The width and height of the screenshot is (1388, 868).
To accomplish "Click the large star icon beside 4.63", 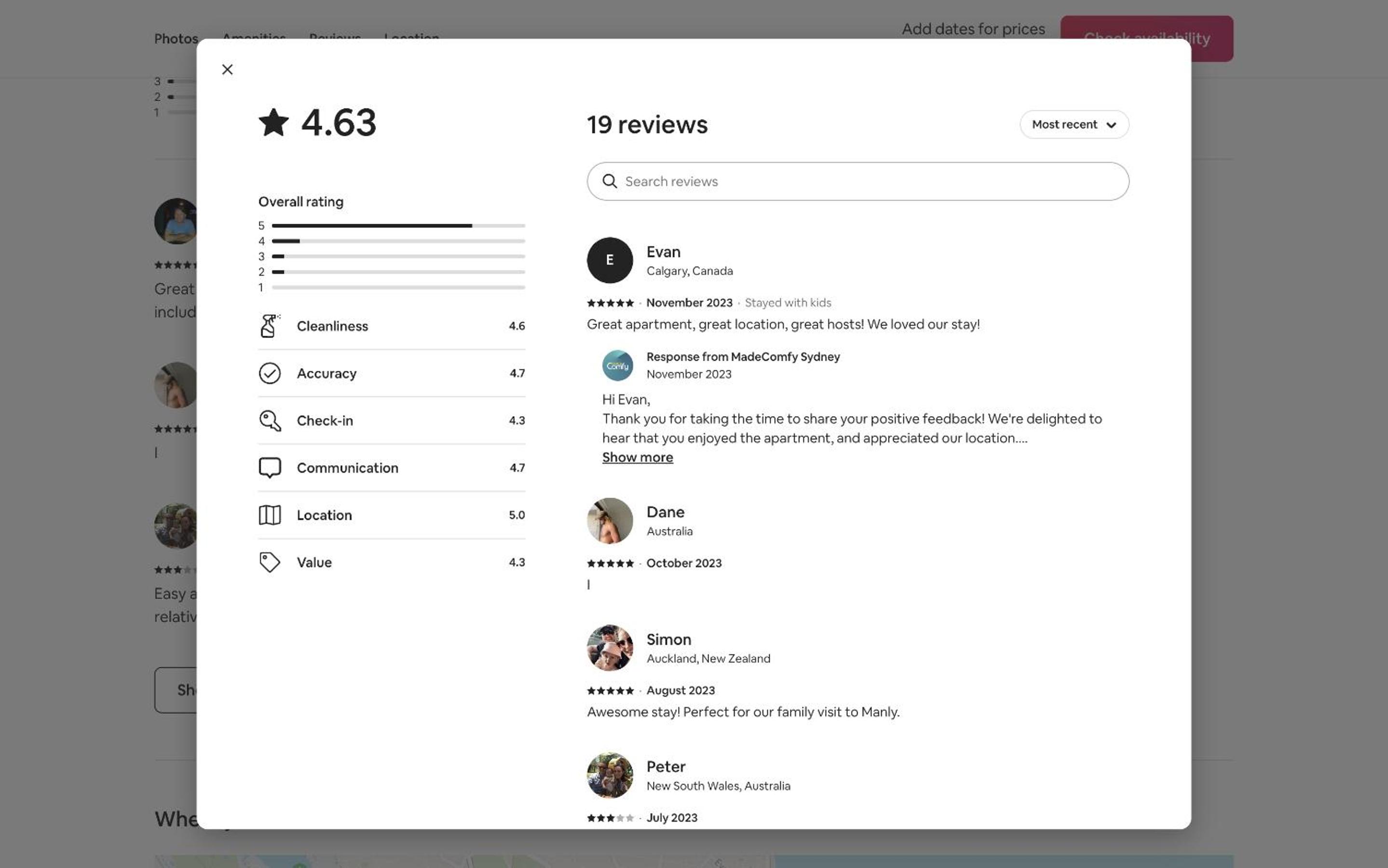I will click(x=274, y=122).
